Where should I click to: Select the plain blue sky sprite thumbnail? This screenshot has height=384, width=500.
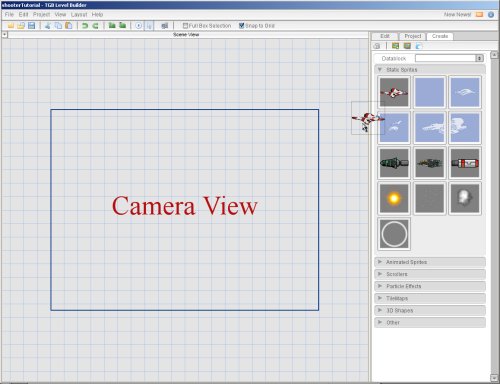[x=429, y=92]
